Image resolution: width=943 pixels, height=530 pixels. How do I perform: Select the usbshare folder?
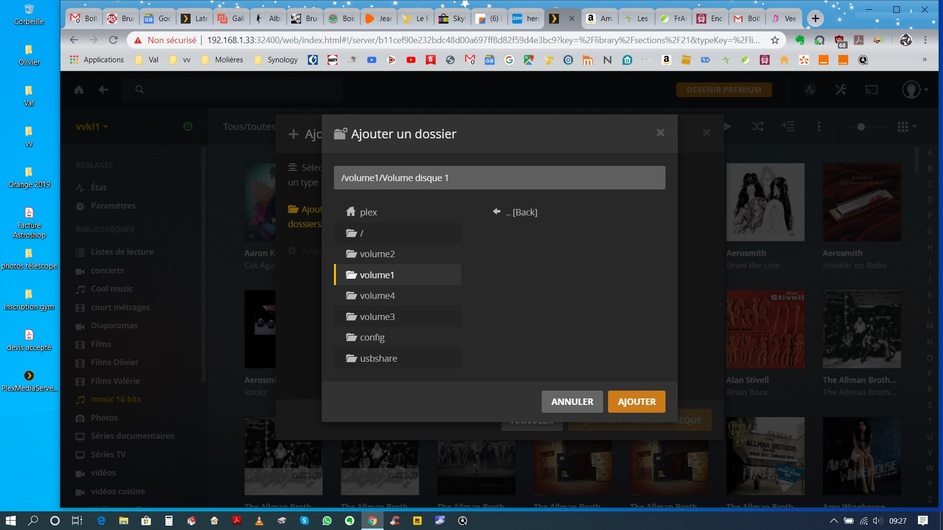(398, 359)
